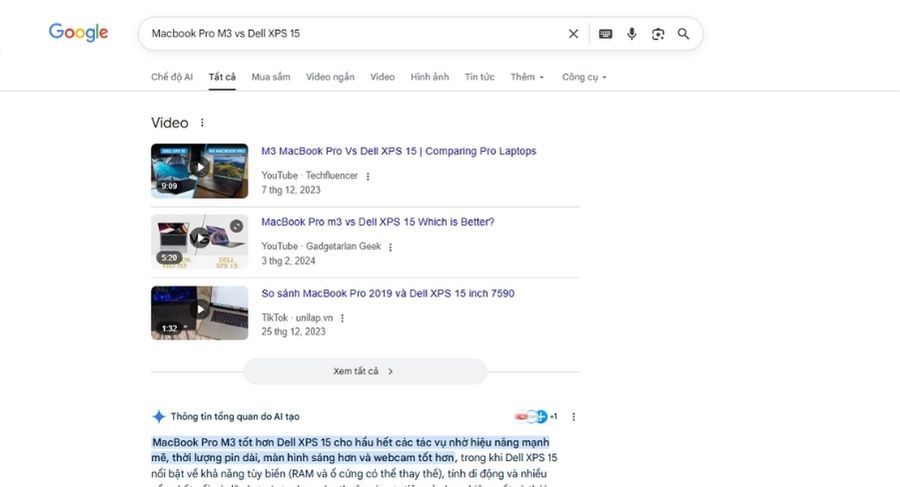The width and height of the screenshot is (900, 487).
Task: Click the date 7 thg 12, 2023
Action: pyautogui.click(x=291, y=190)
